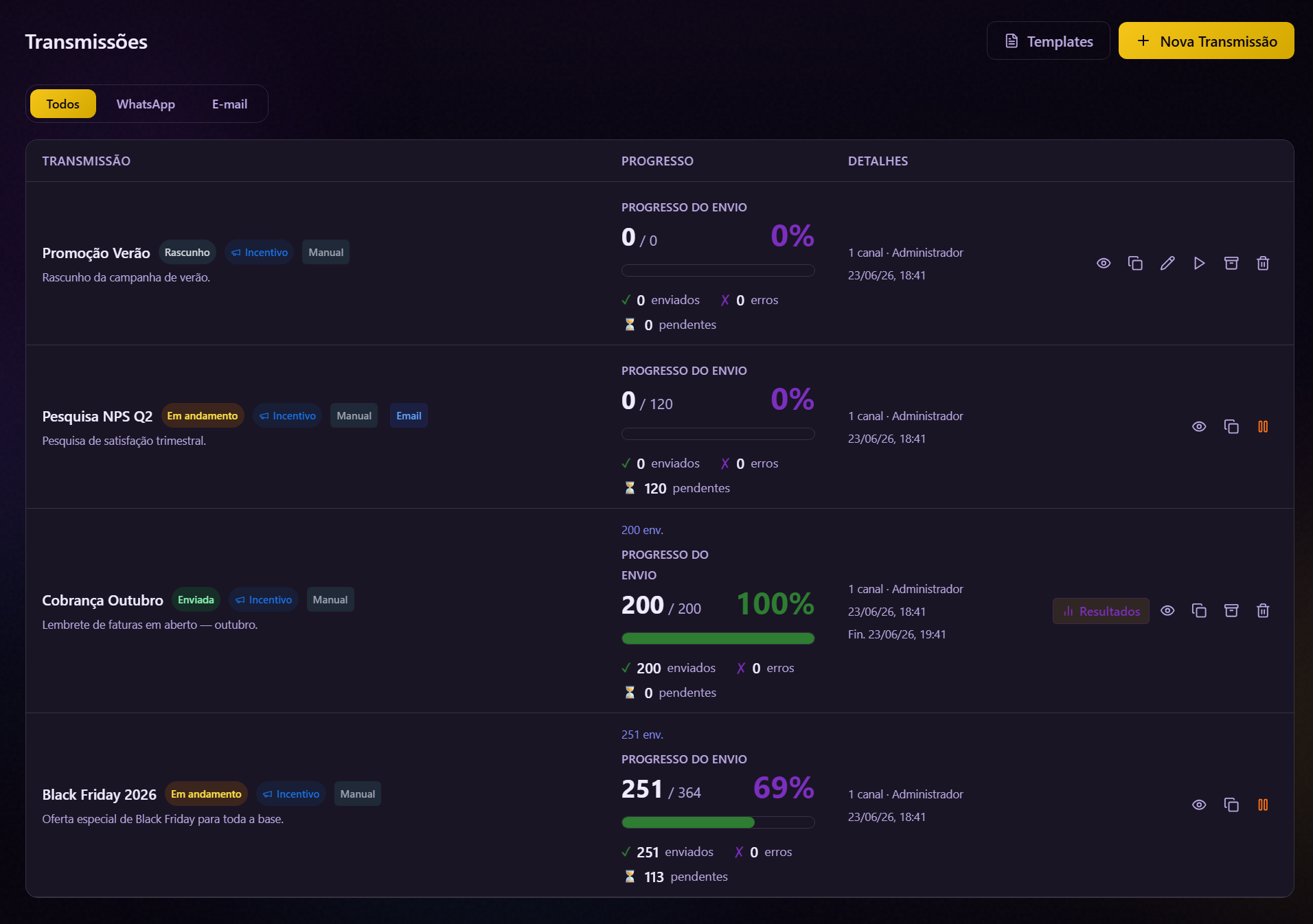This screenshot has height=924, width=1313.
Task: Copy the Pesquisa NPS Q2 transmission
Action: point(1231,427)
